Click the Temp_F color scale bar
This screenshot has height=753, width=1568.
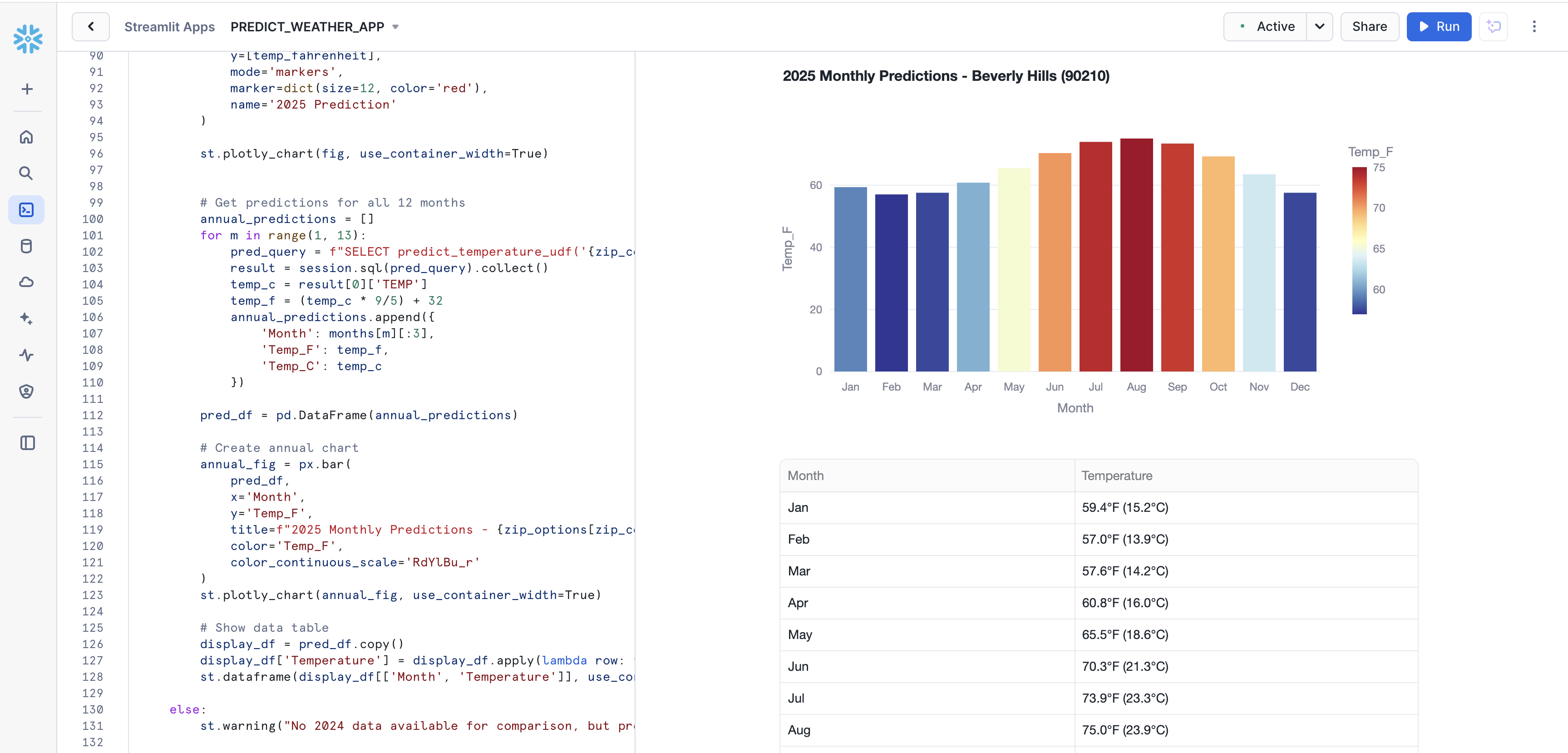pyautogui.click(x=1359, y=240)
